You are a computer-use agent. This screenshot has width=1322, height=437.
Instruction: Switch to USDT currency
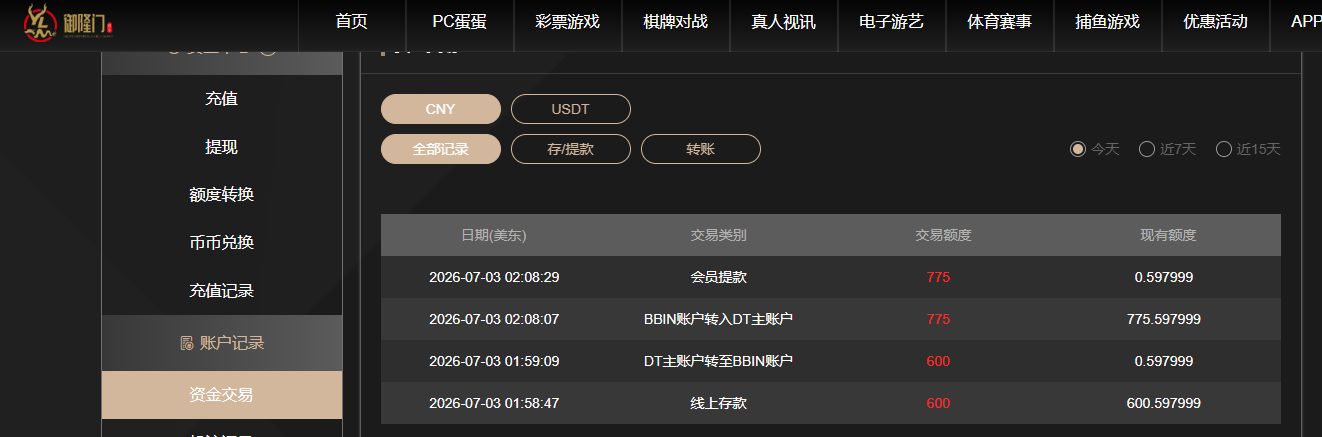point(571,109)
